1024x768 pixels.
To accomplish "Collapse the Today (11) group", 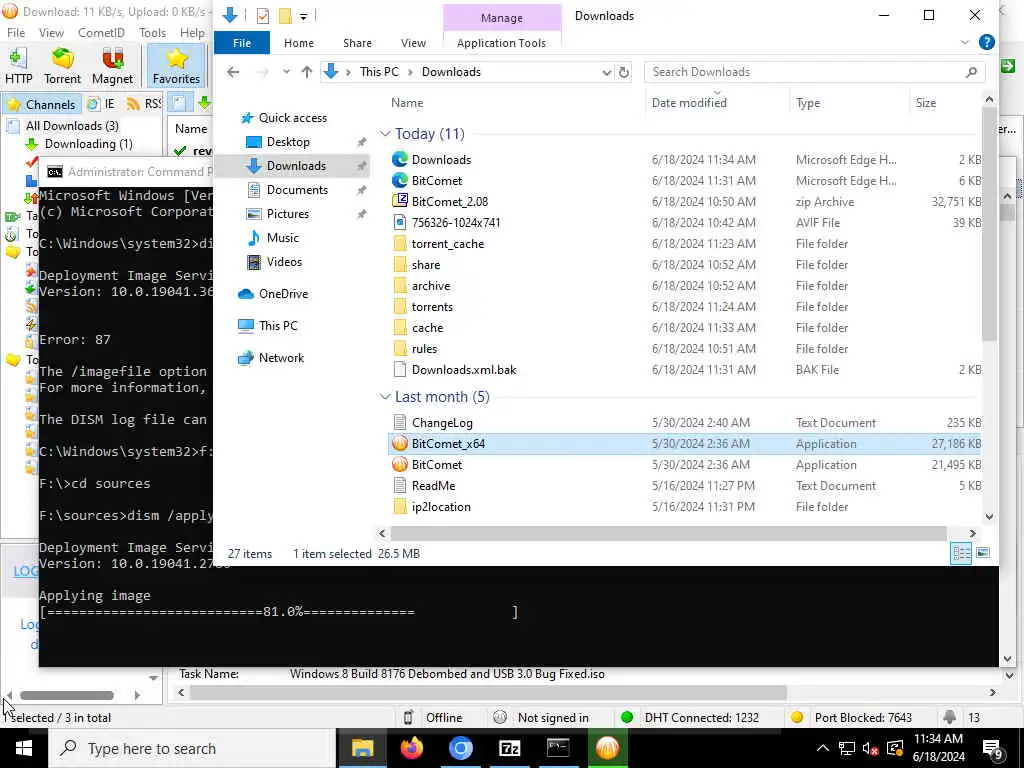I will point(385,133).
